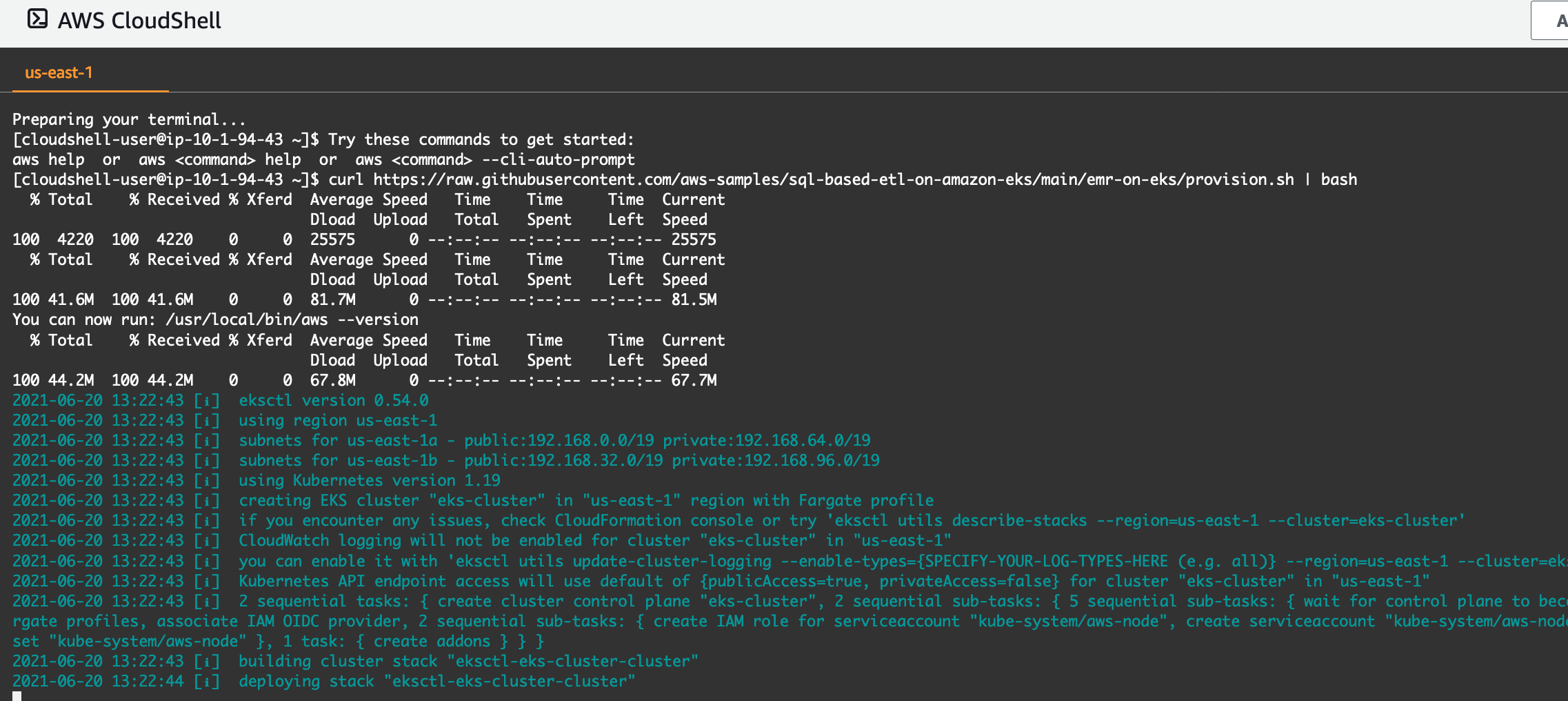
Task: Click the '--cli-auto-prompt' text
Action: click(558, 159)
